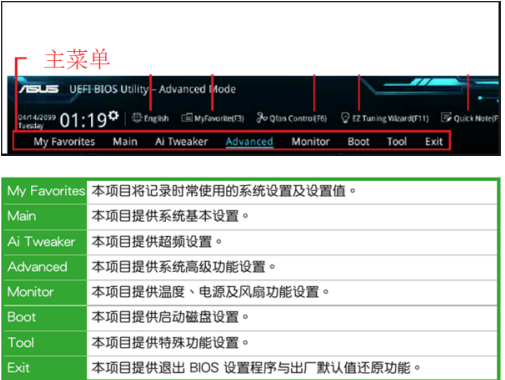The height and width of the screenshot is (380, 505).
Task: Select the highlighted Advanced tab
Action: coord(249,142)
